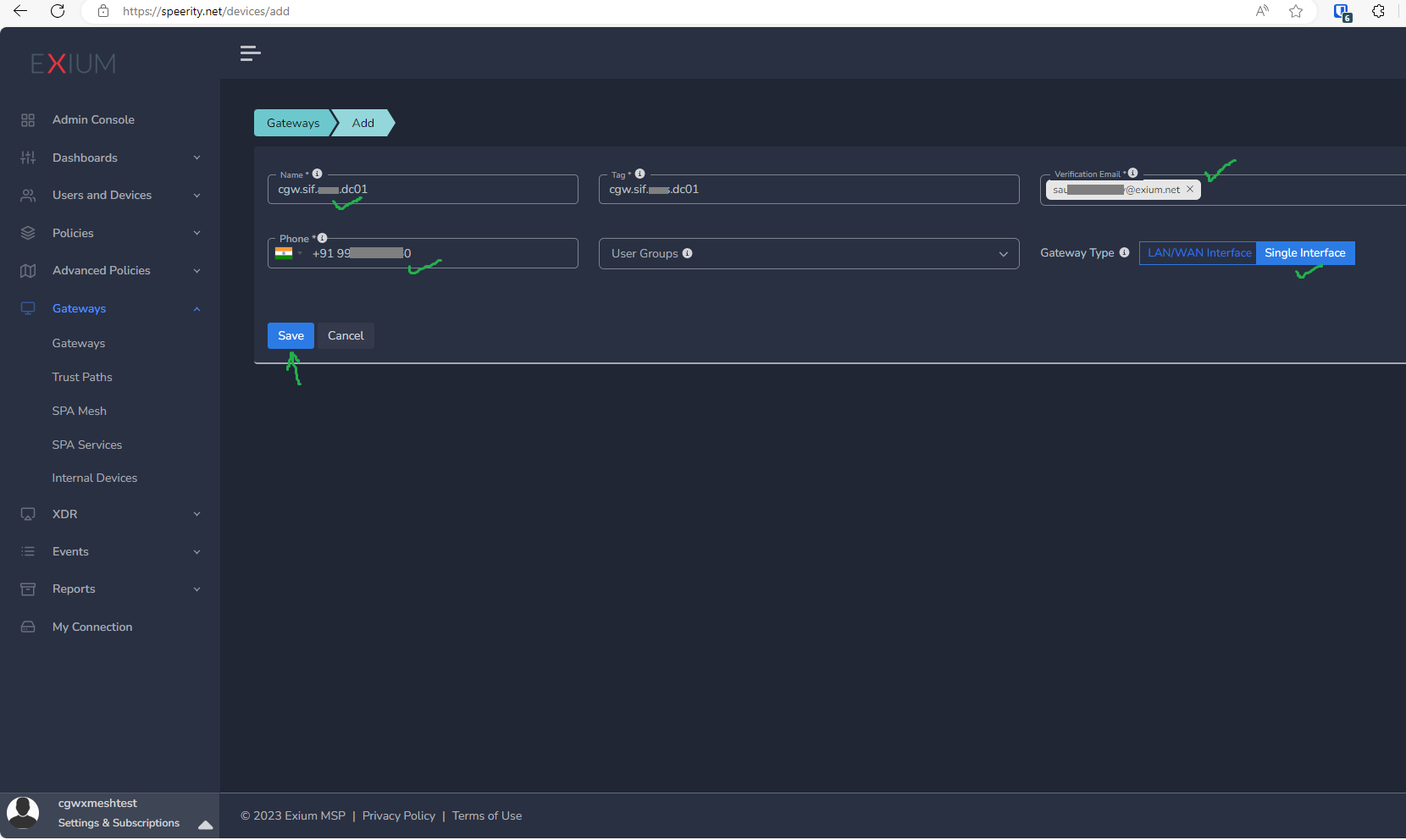This screenshot has height=840, width=1406.
Task: Select the Users and Devices icon
Action: coord(28,195)
